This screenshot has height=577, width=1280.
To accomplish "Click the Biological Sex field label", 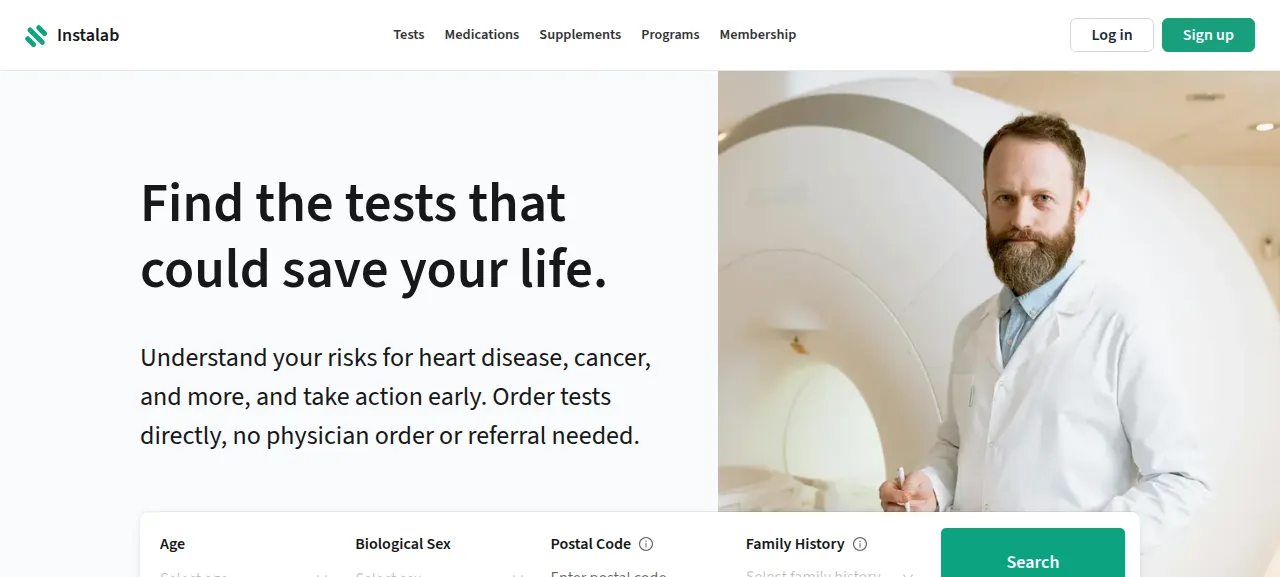I will click(x=403, y=544).
